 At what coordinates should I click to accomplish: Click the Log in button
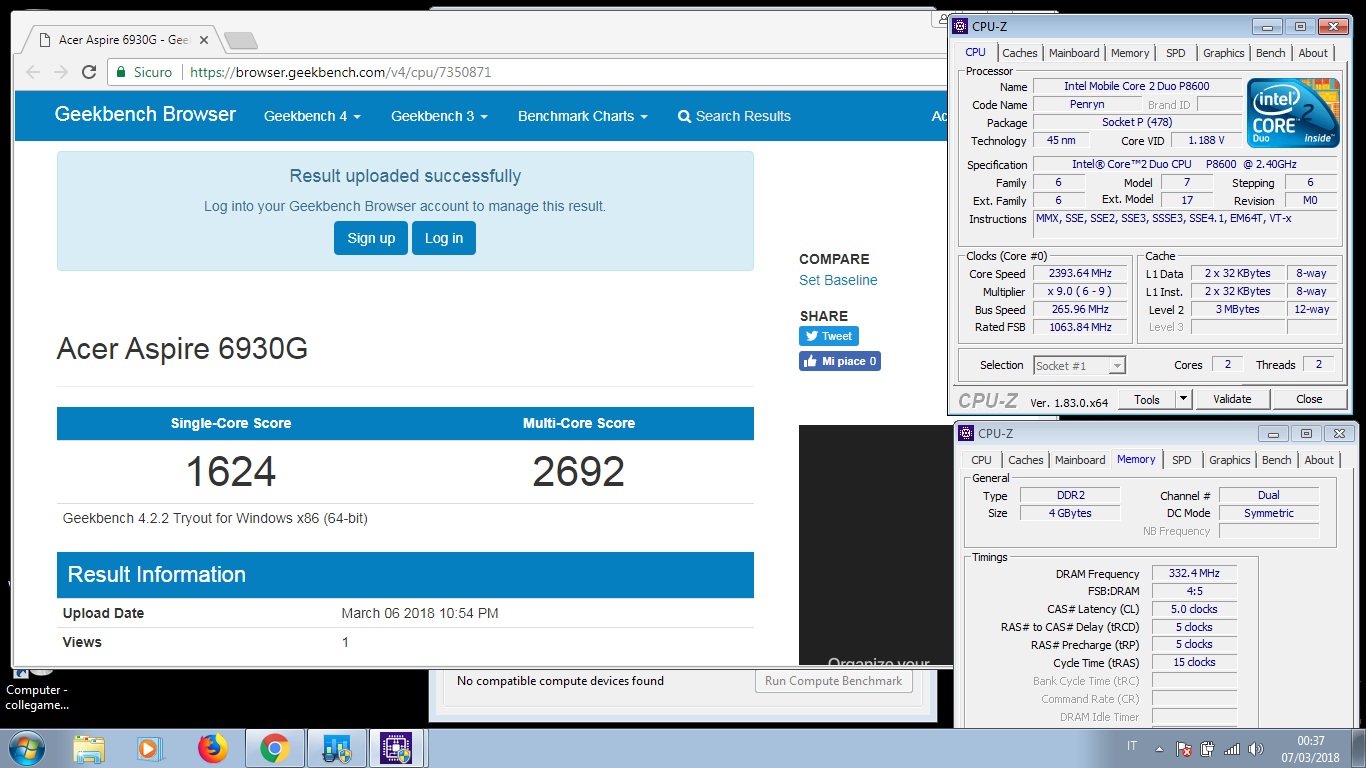tap(444, 238)
